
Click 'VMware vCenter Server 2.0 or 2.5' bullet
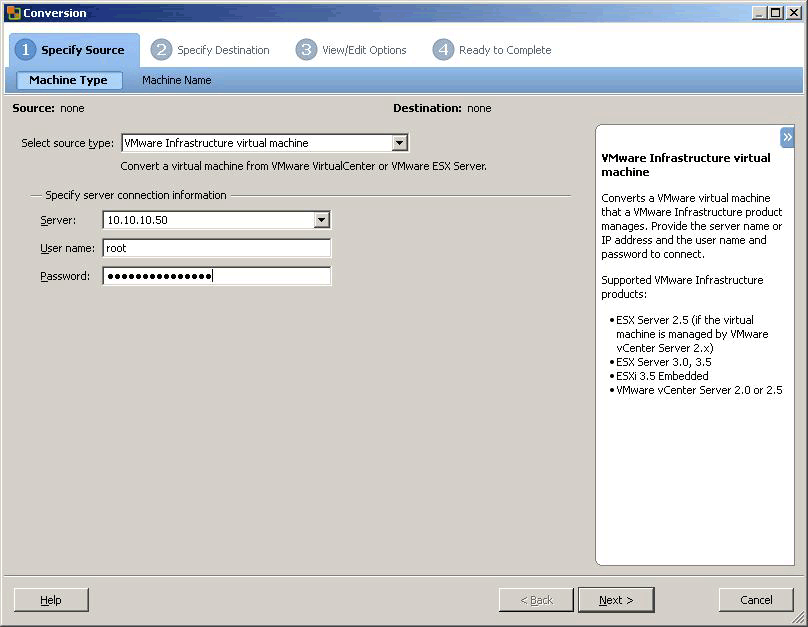click(699, 390)
